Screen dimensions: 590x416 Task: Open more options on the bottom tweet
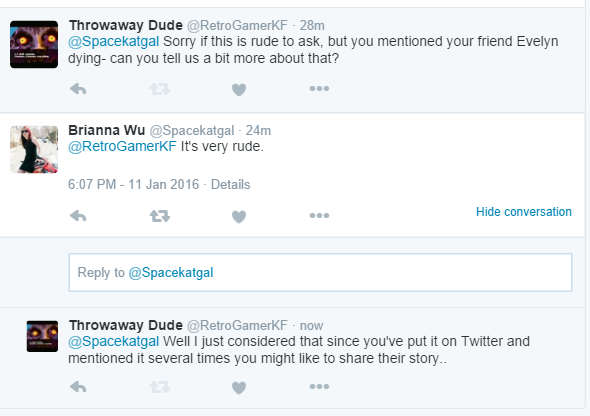319,386
